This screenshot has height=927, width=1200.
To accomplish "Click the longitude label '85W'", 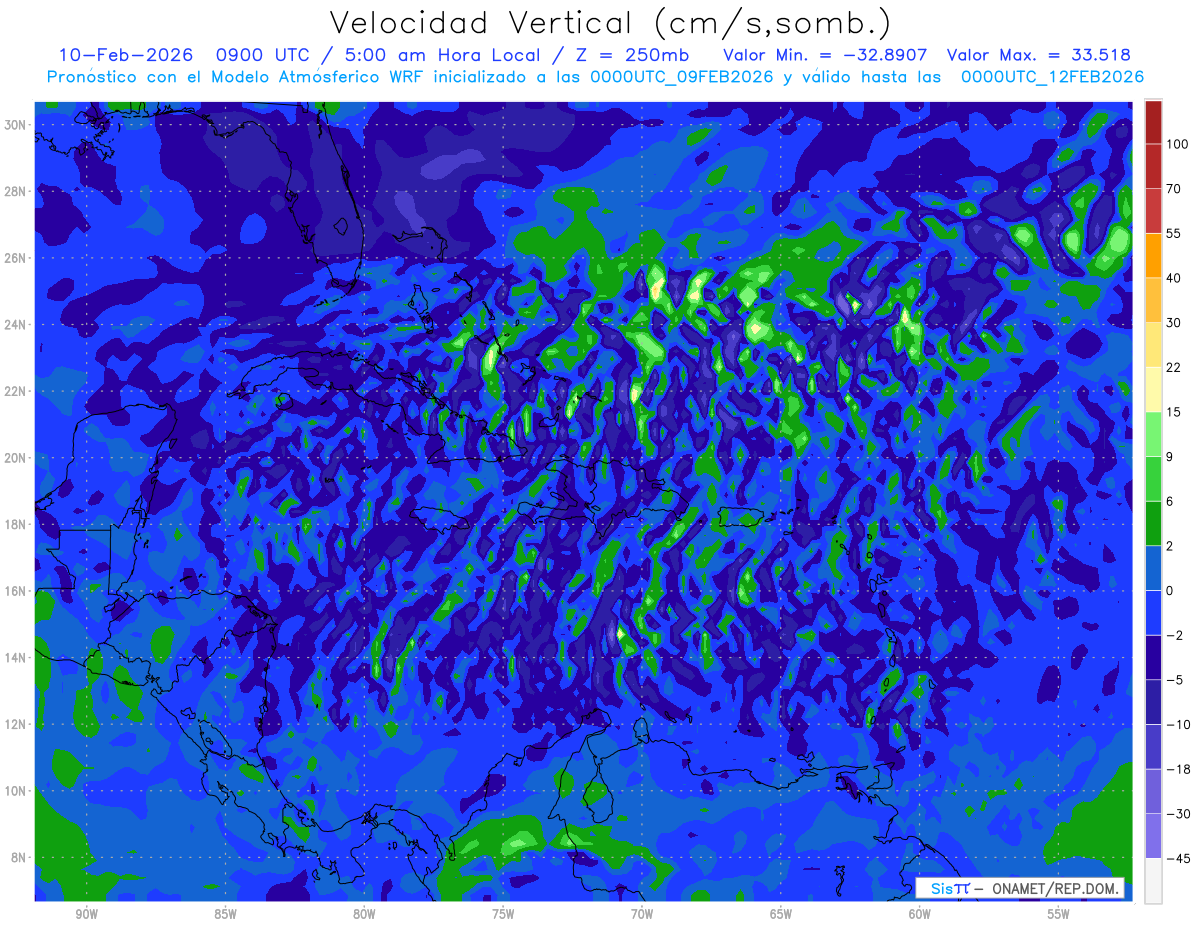I will click(x=225, y=915).
